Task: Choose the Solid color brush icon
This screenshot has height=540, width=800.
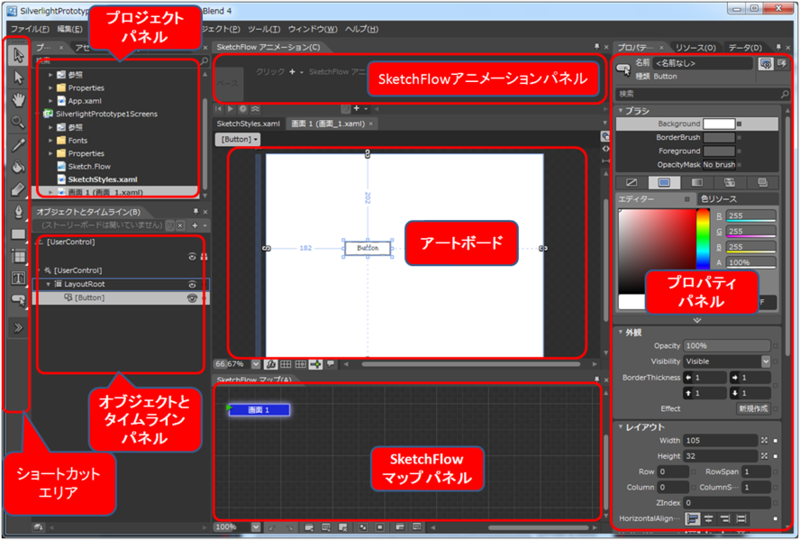Action: [x=664, y=183]
